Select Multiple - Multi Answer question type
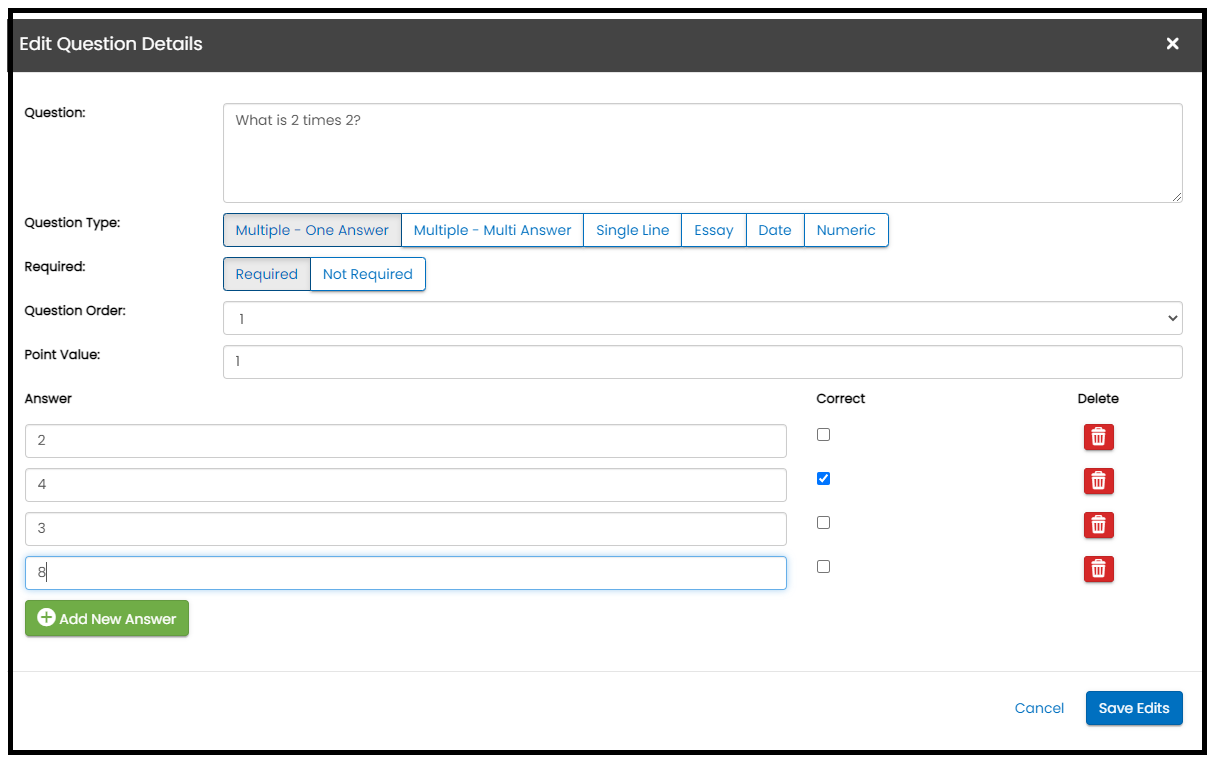Screen dimensions: 1221x767 [x=492, y=230]
